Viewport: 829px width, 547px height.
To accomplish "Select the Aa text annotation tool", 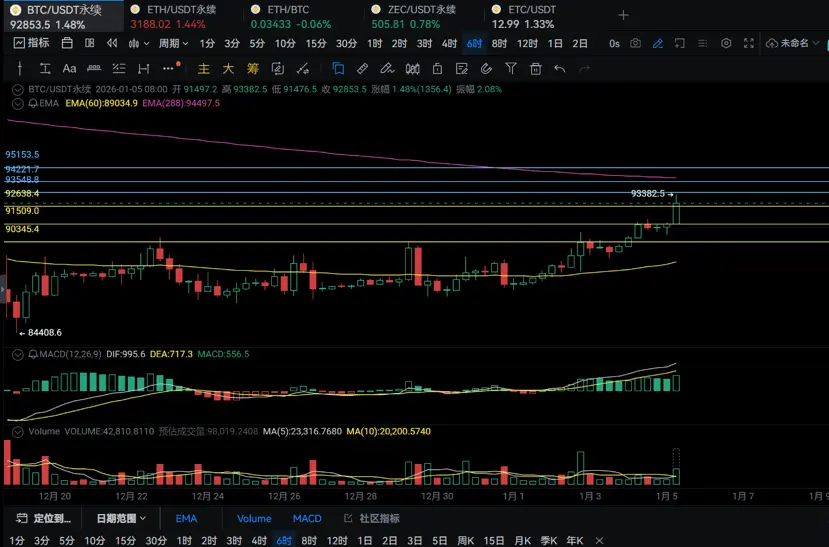I will click(69, 68).
